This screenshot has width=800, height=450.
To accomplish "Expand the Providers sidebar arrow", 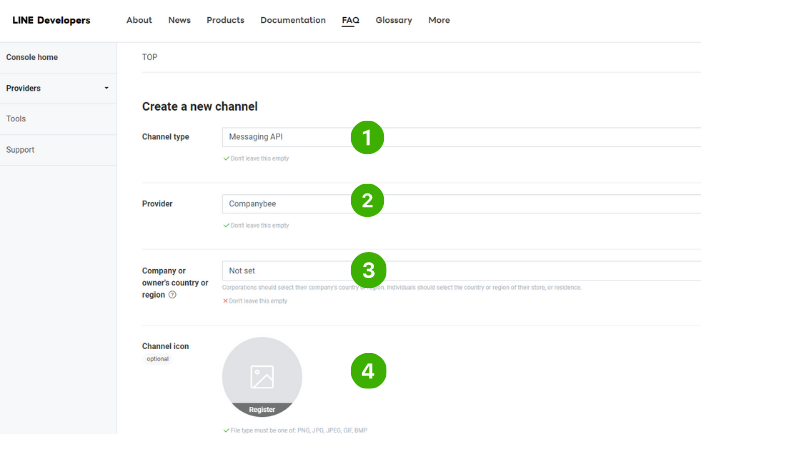I will (106, 88).
